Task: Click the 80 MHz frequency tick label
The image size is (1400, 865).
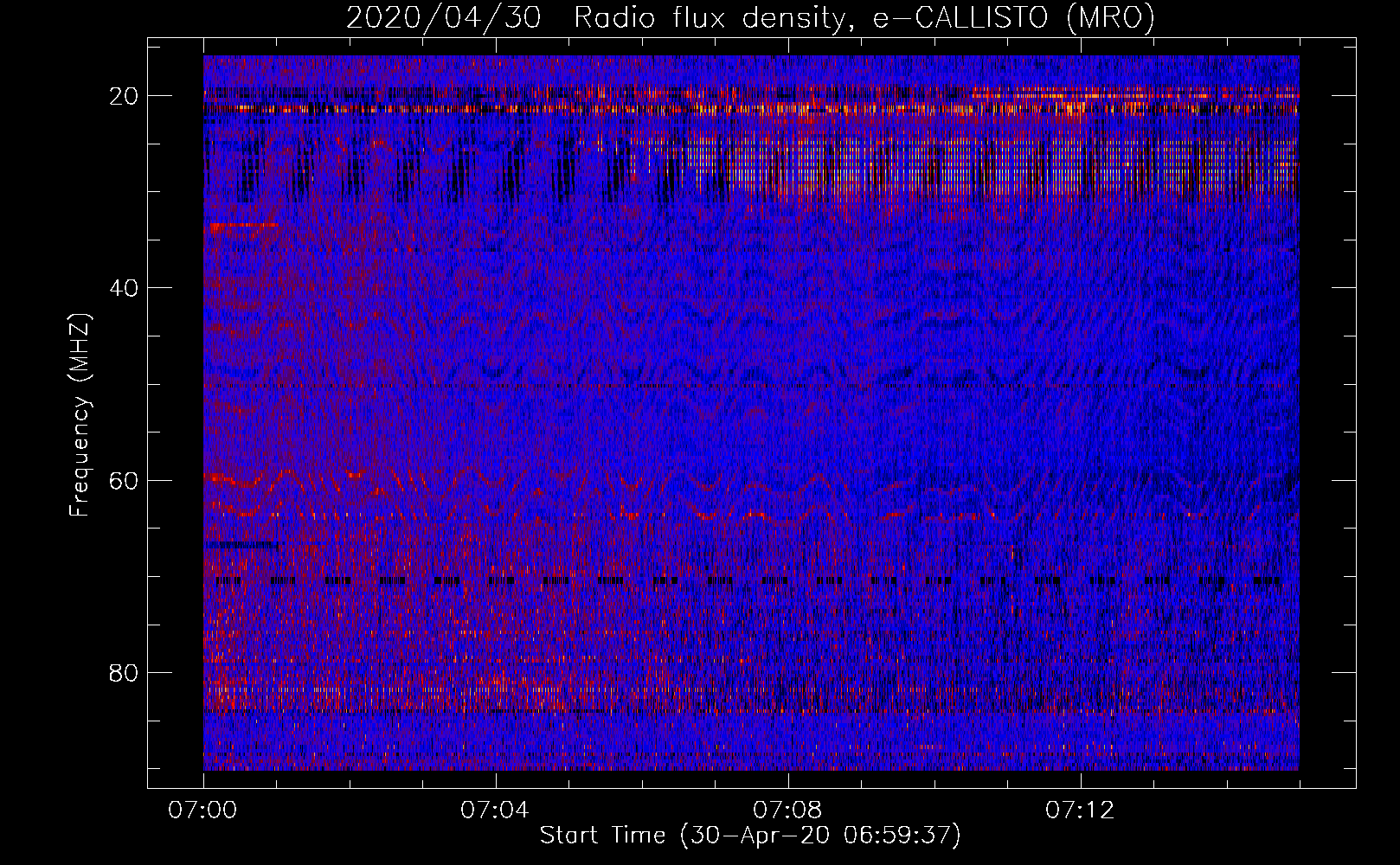Action: point(125,673)
